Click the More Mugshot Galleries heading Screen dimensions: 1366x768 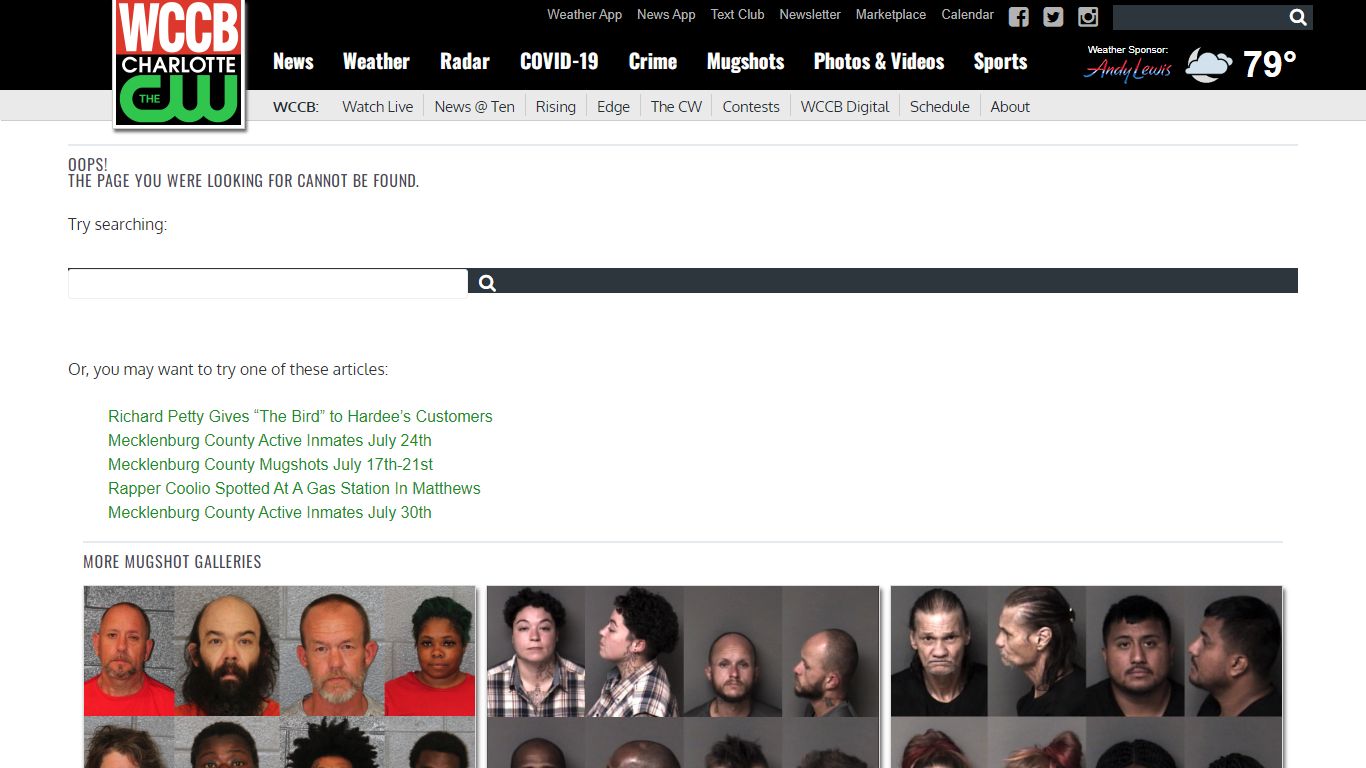(172, 562)
